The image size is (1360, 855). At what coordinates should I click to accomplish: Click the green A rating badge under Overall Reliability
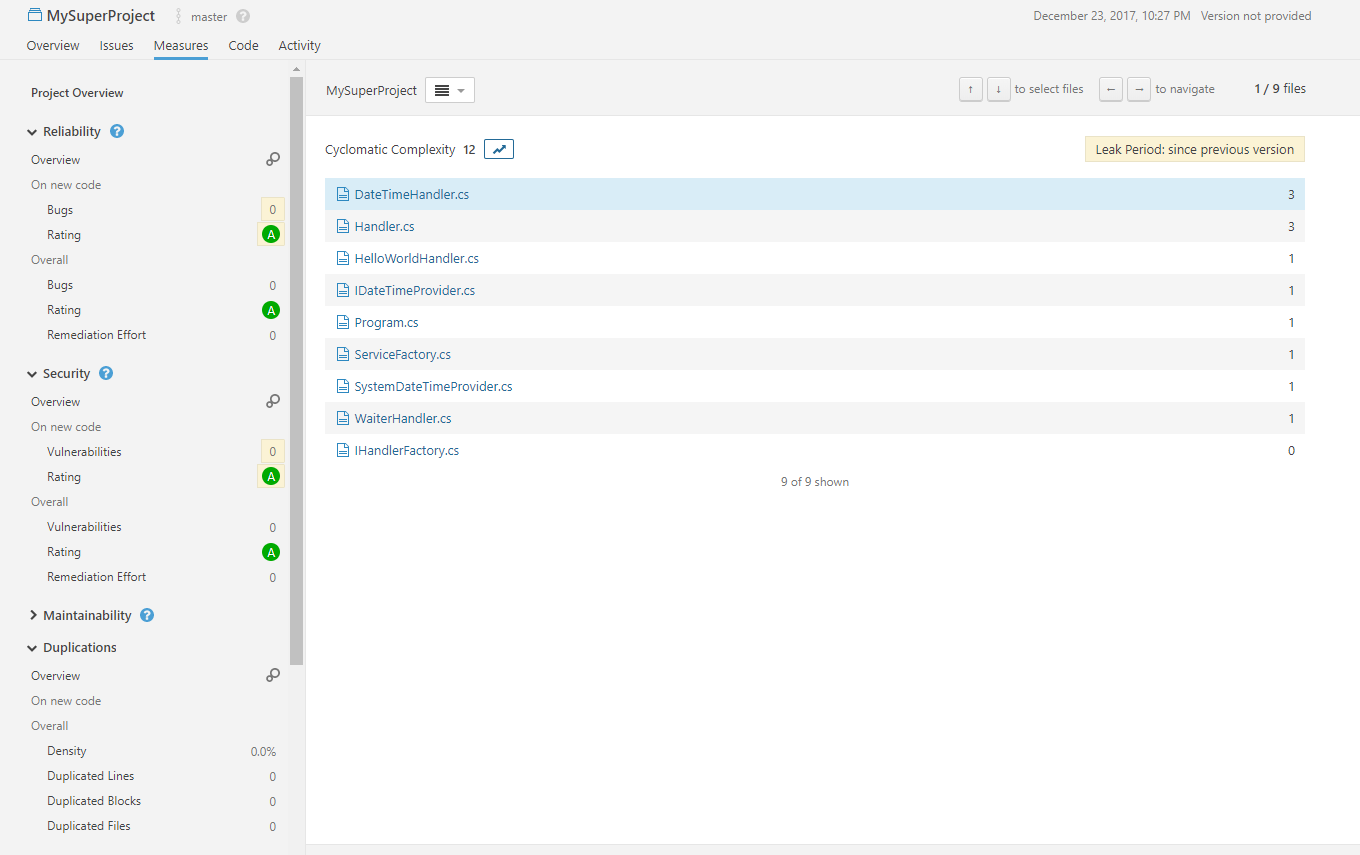(270, 310)
